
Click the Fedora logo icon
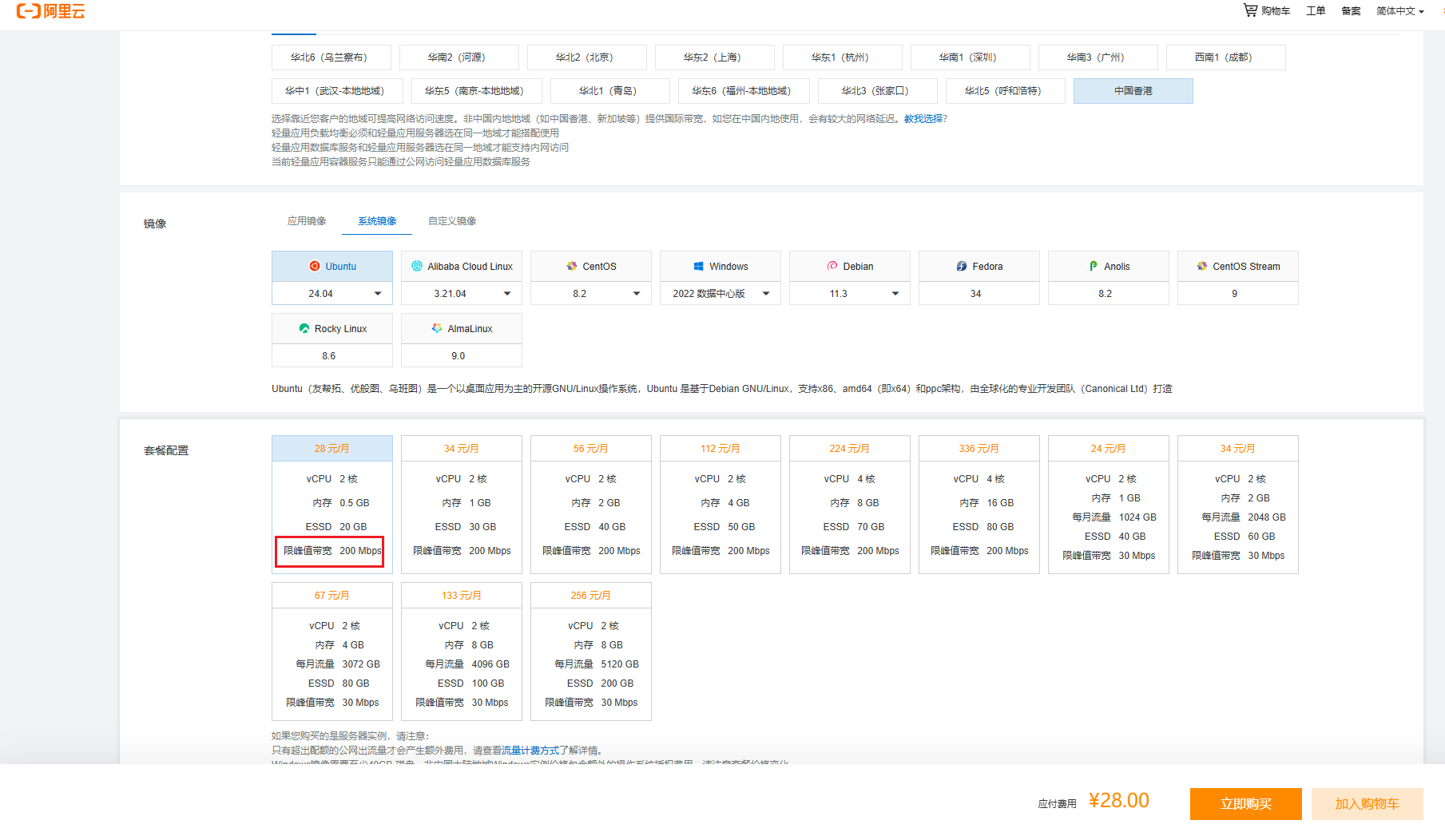962,266
